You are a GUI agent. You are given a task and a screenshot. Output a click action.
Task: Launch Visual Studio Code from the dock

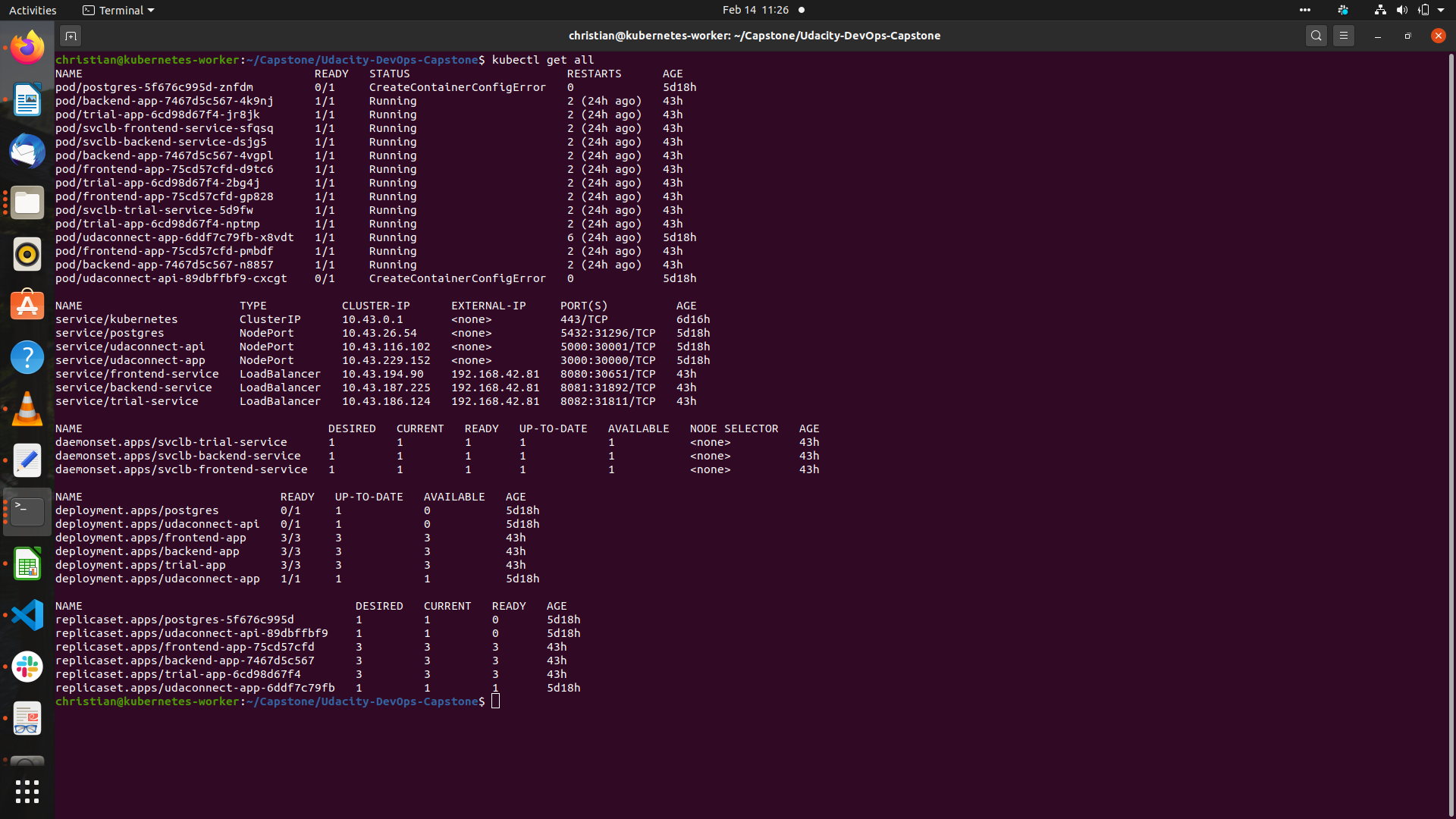click(x=27, y=615)
